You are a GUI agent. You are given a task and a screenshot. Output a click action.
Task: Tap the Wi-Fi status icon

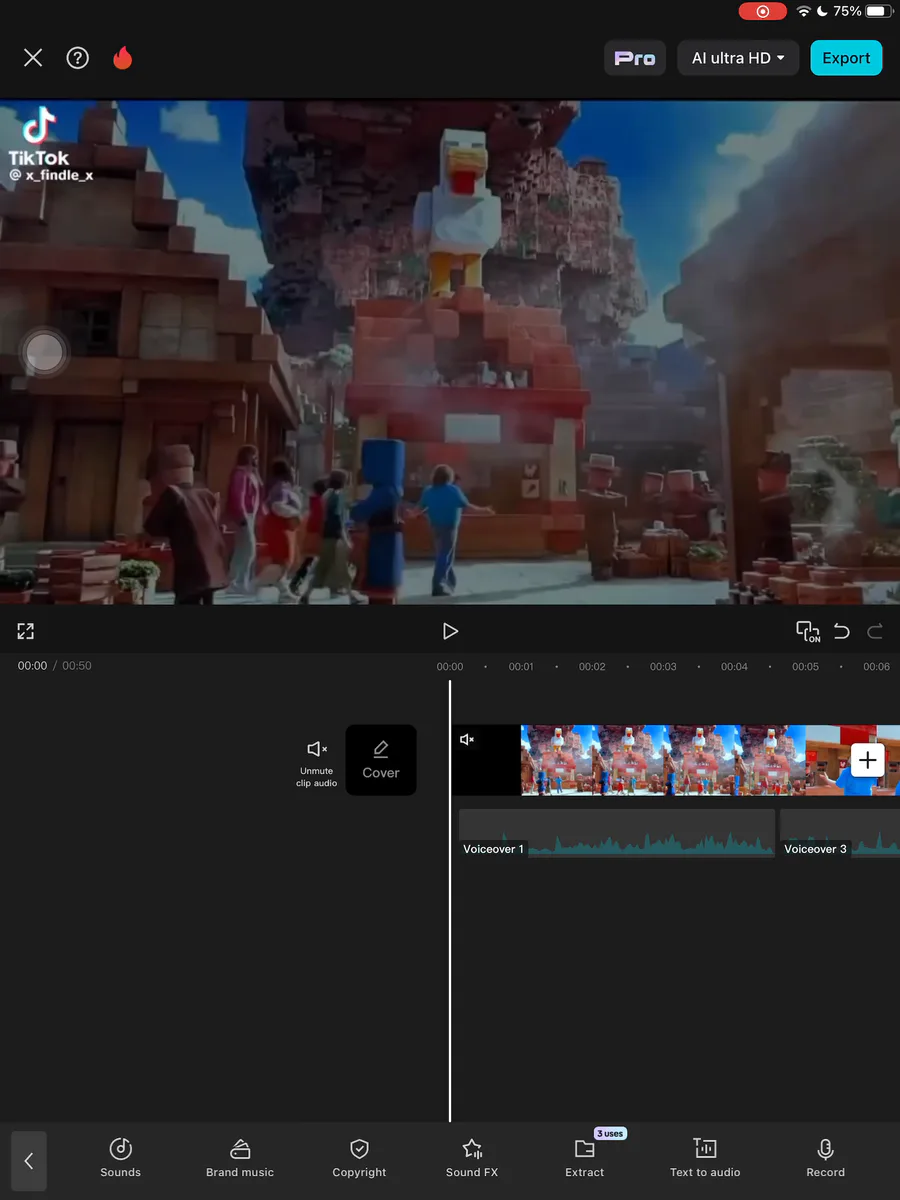tap(804, 11)
